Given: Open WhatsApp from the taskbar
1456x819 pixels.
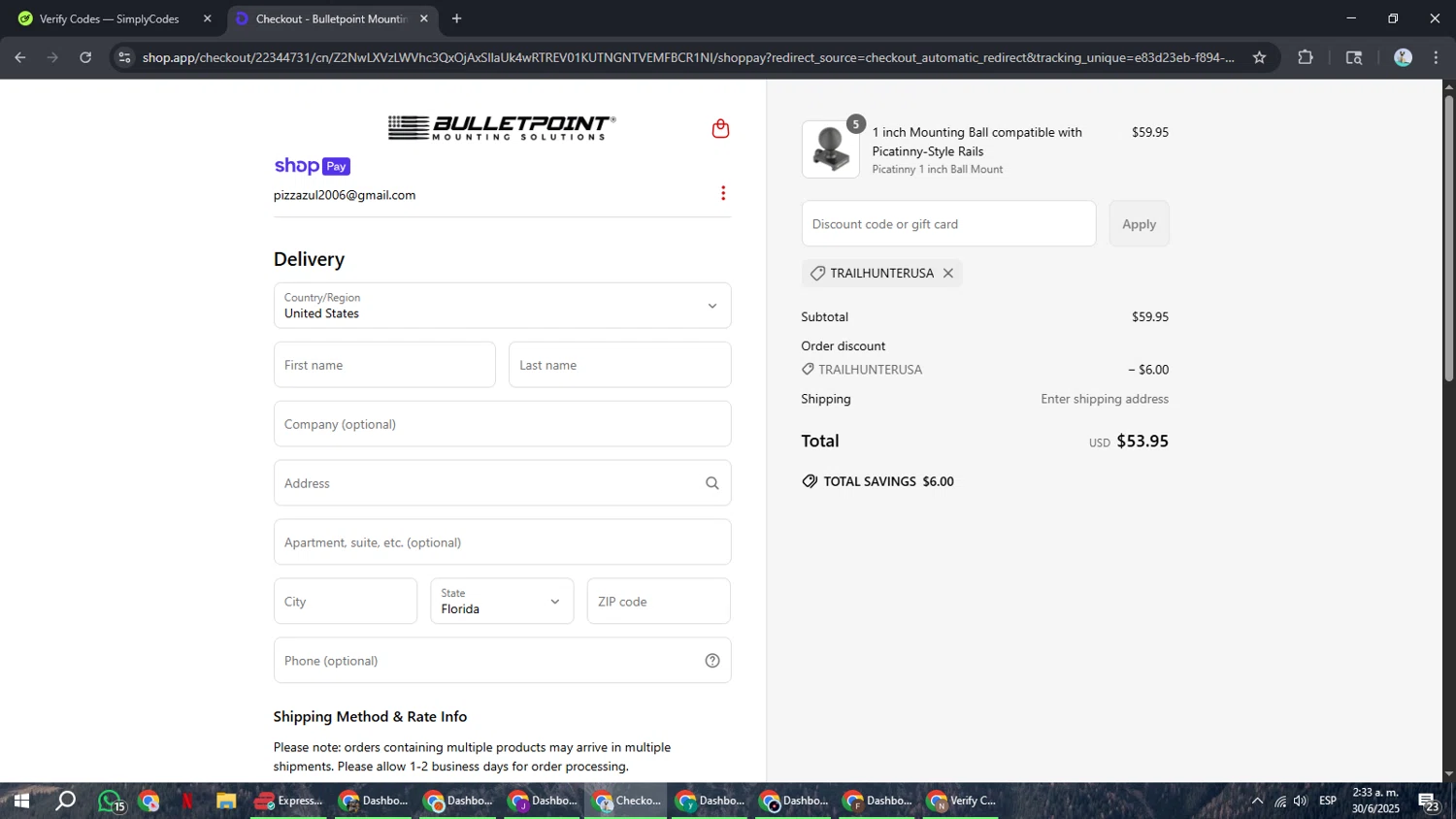Looking at the screenshot, I should tap(110, 802).
